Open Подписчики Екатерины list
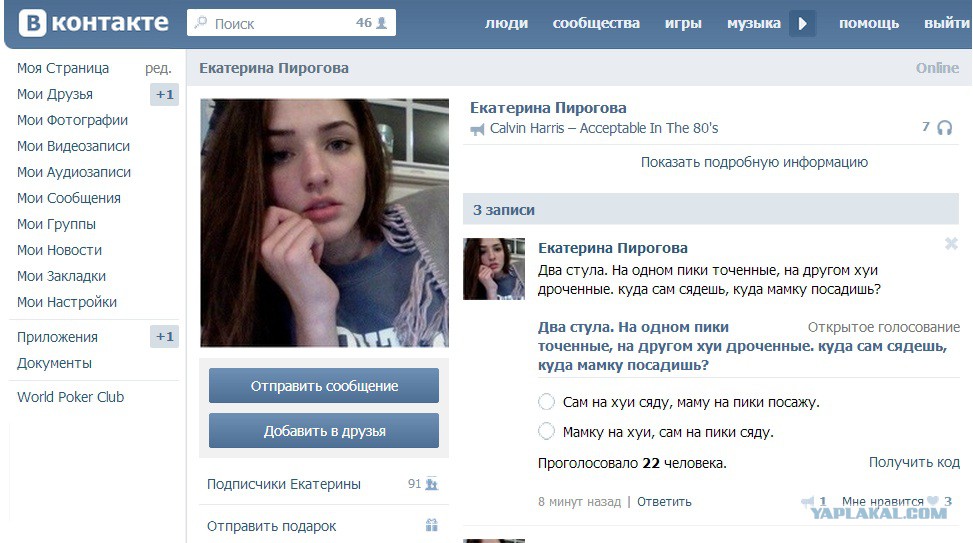This screenshot has width=973, height=543. (284, 484)
